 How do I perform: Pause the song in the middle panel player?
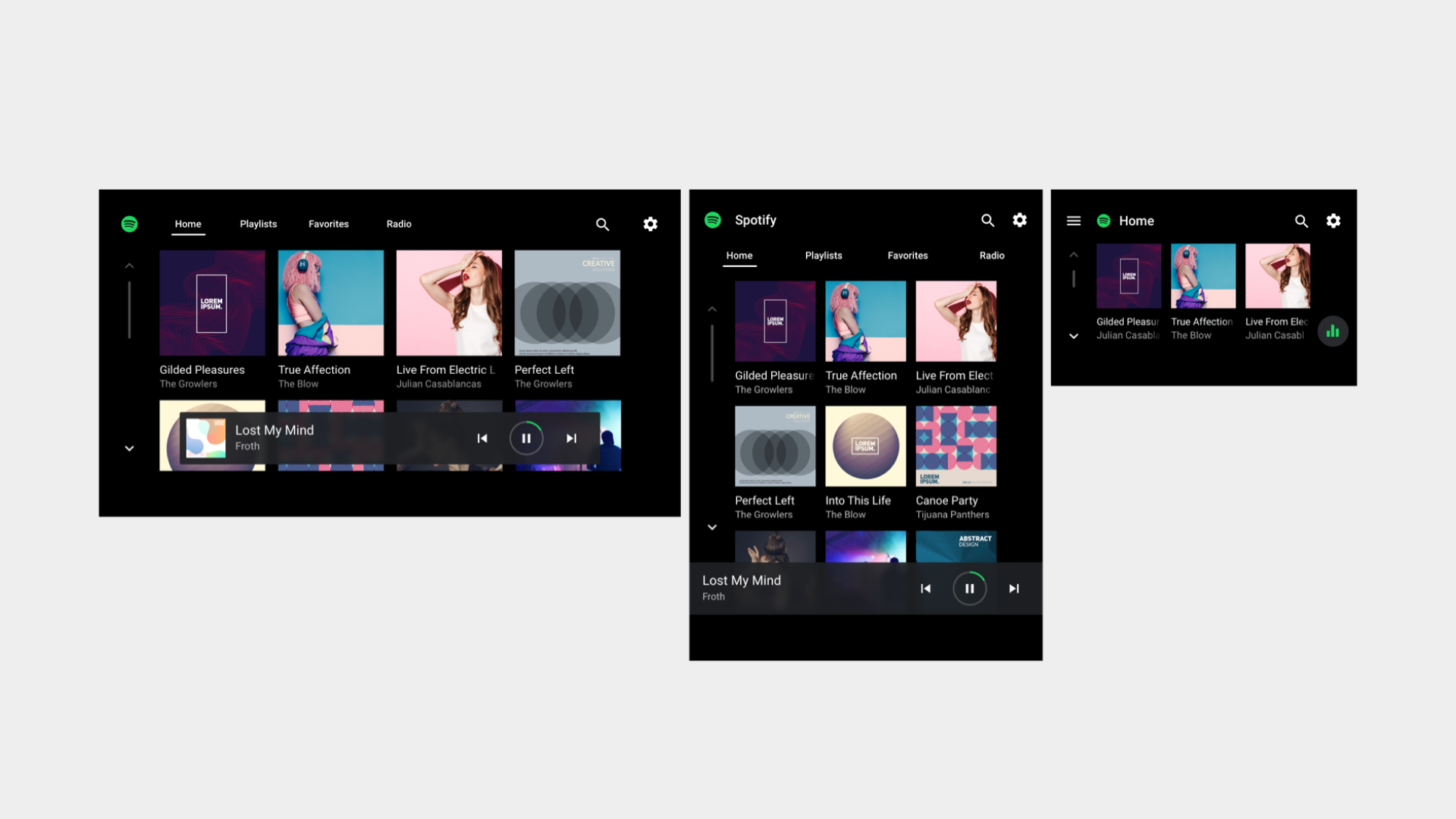click(969, 588)
